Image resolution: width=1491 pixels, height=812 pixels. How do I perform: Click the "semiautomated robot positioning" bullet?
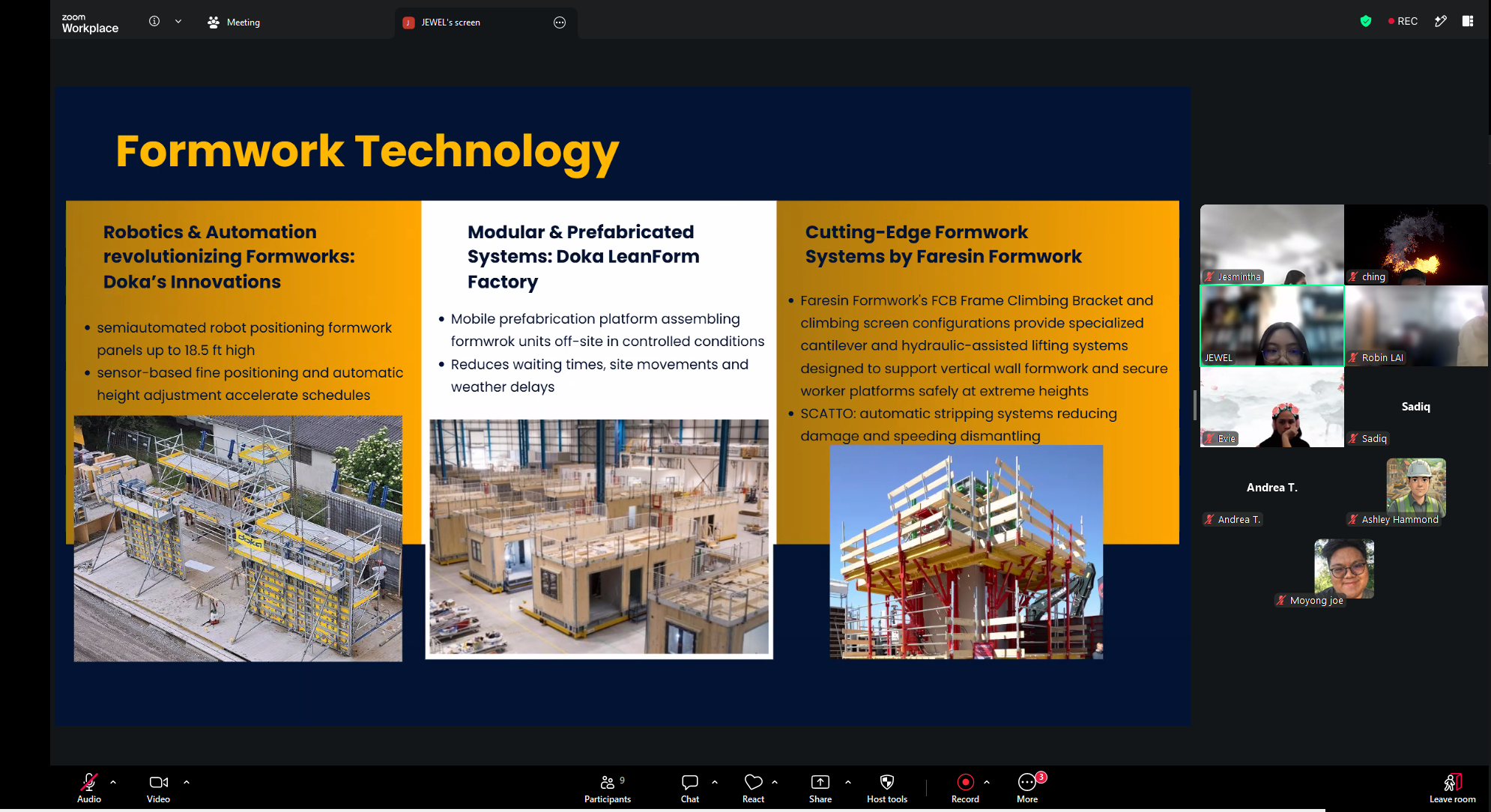244,339
